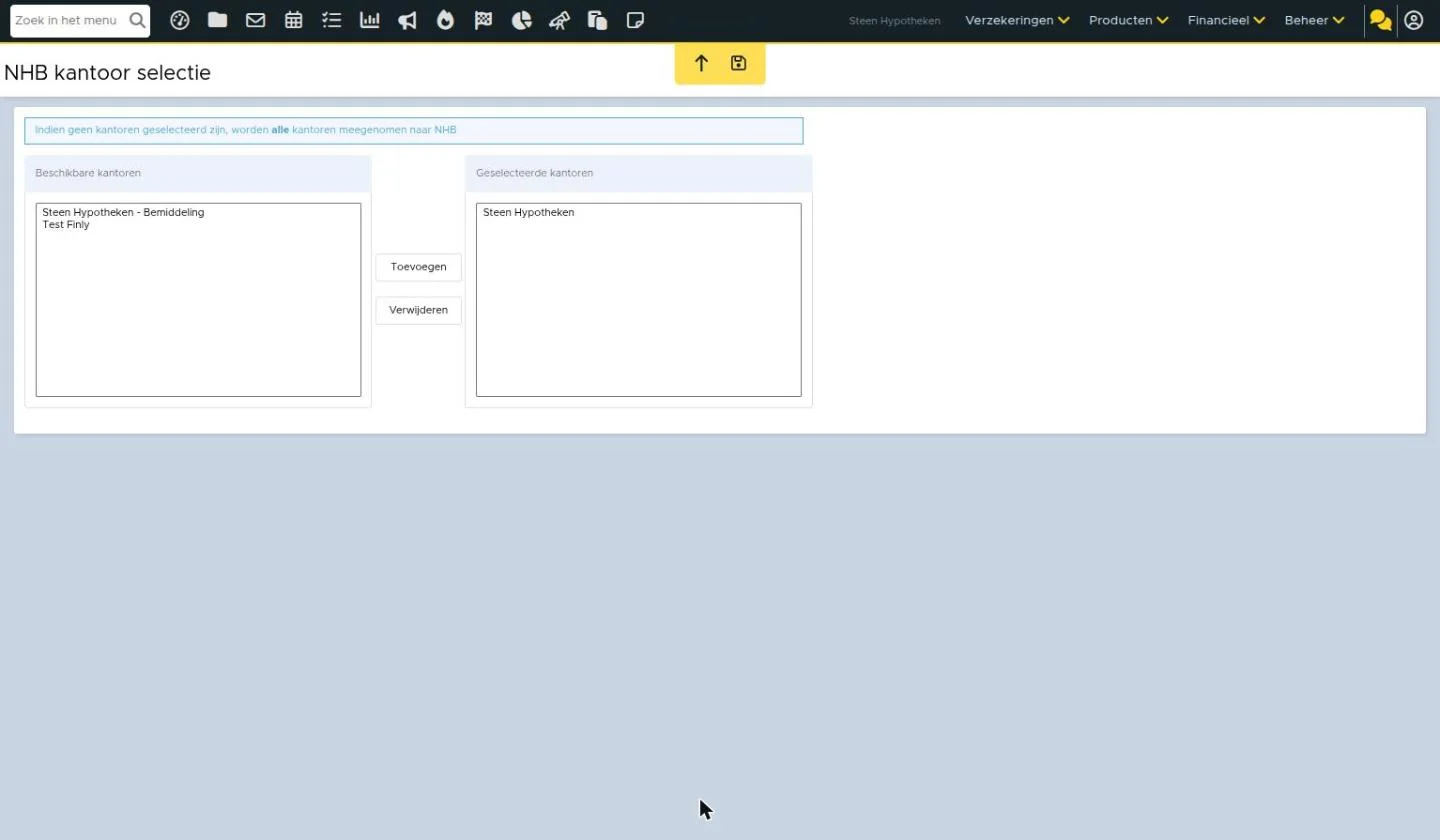
Task: Open the sticky note icon
Action: [635, 20]
